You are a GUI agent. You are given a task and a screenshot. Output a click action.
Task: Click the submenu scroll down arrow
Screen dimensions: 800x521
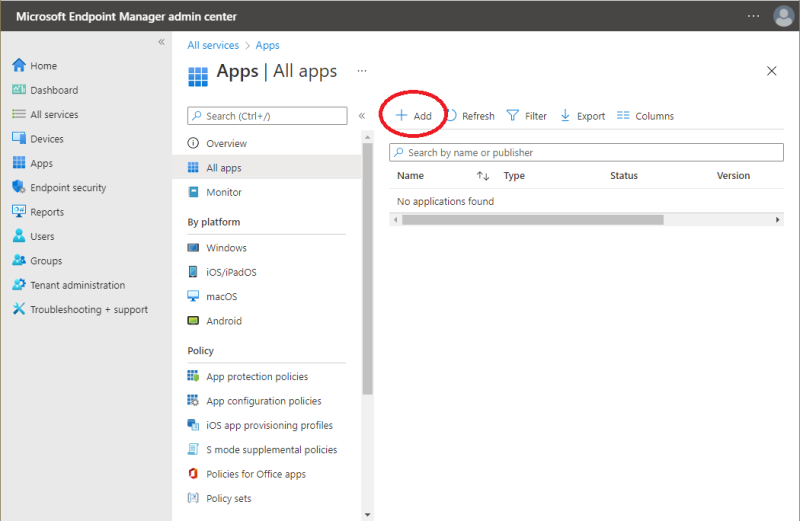(x=367, y=515)
